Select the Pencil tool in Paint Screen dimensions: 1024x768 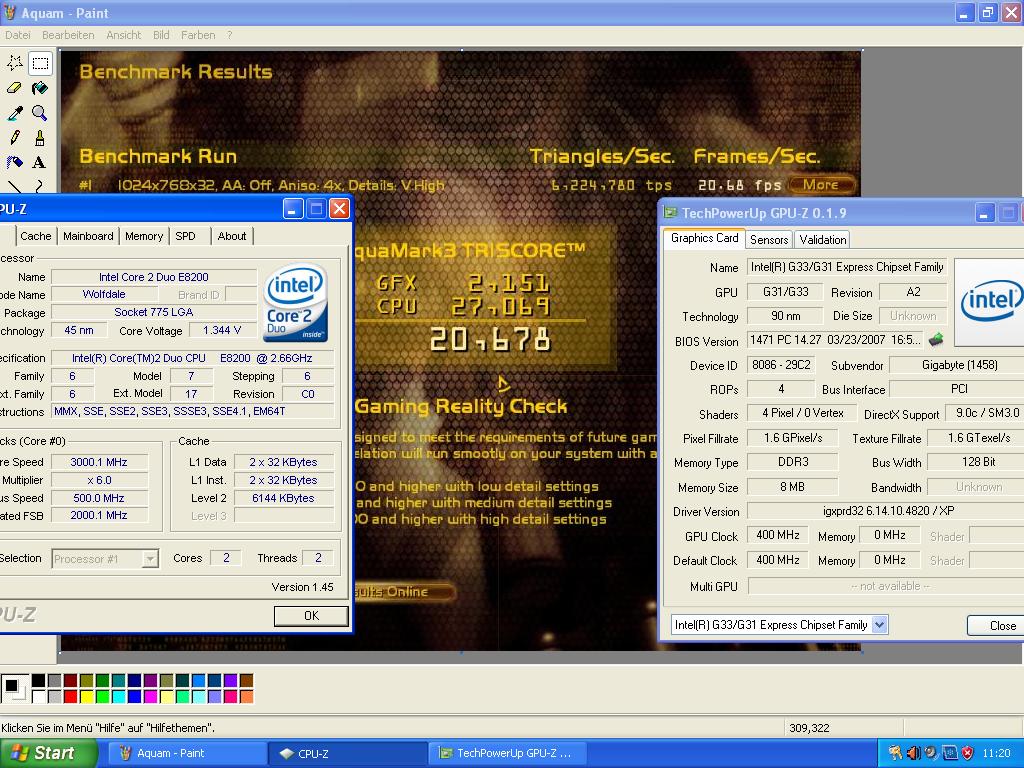tap(15, 138)
